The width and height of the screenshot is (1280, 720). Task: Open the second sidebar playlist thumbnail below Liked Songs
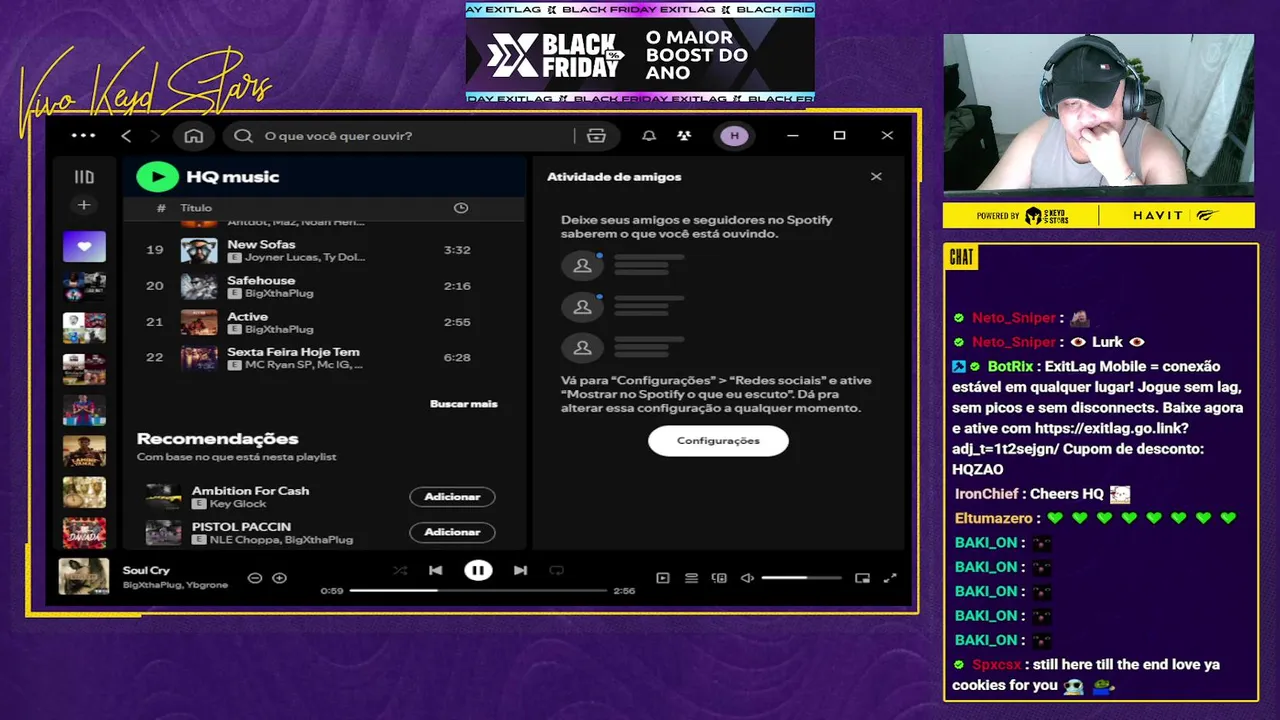84,328
